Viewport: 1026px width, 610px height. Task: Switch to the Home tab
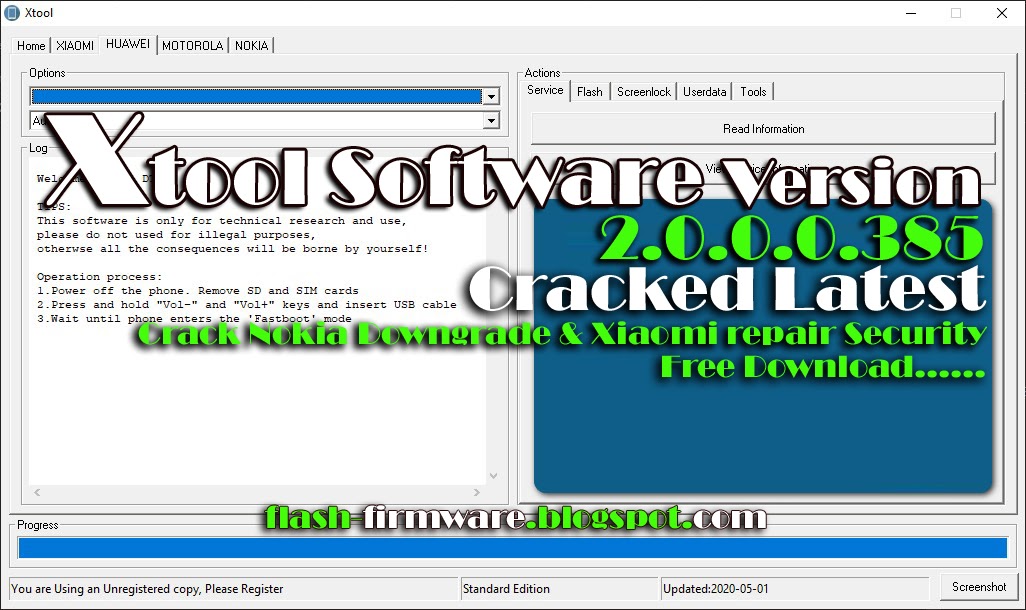point(30,45)
